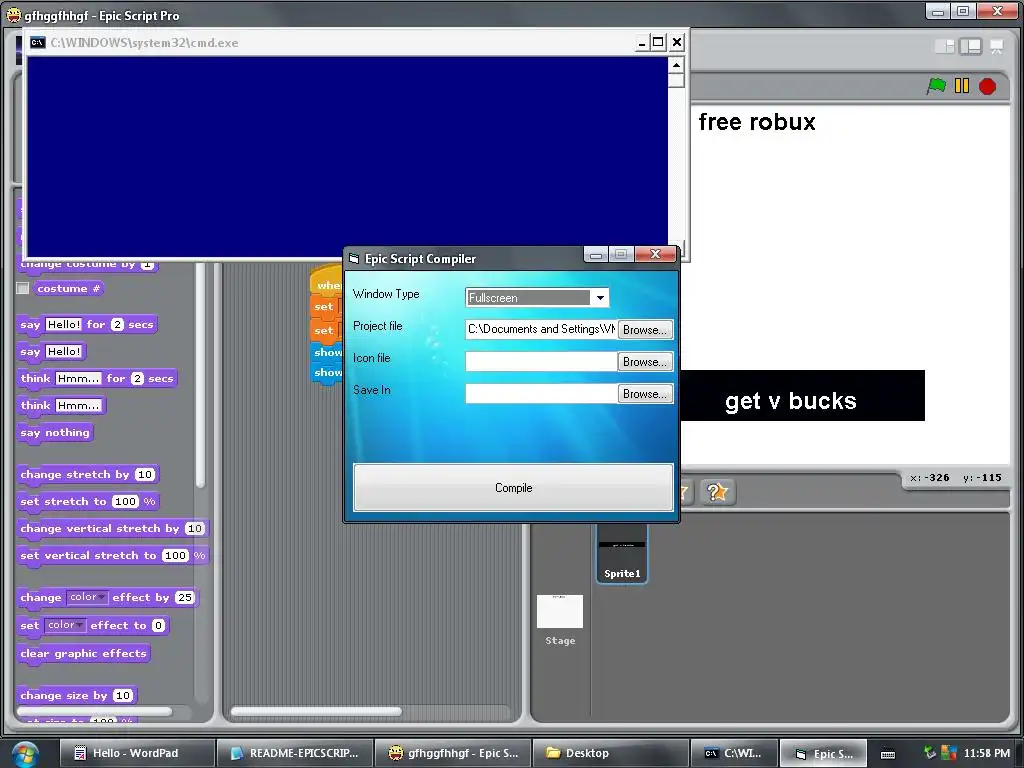Get surprise sprite with question-star icon
Image resolution: width=1024 pixels, height=768 pixels.
tap(717, 492)
